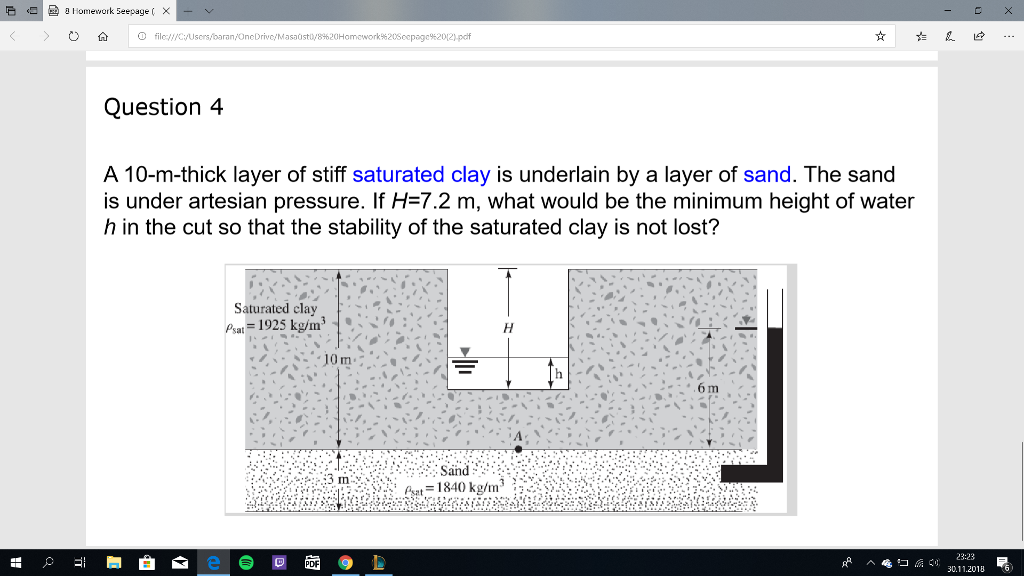
Task: Open the PDF reader app on the taskbar
Action: point(311,563)
